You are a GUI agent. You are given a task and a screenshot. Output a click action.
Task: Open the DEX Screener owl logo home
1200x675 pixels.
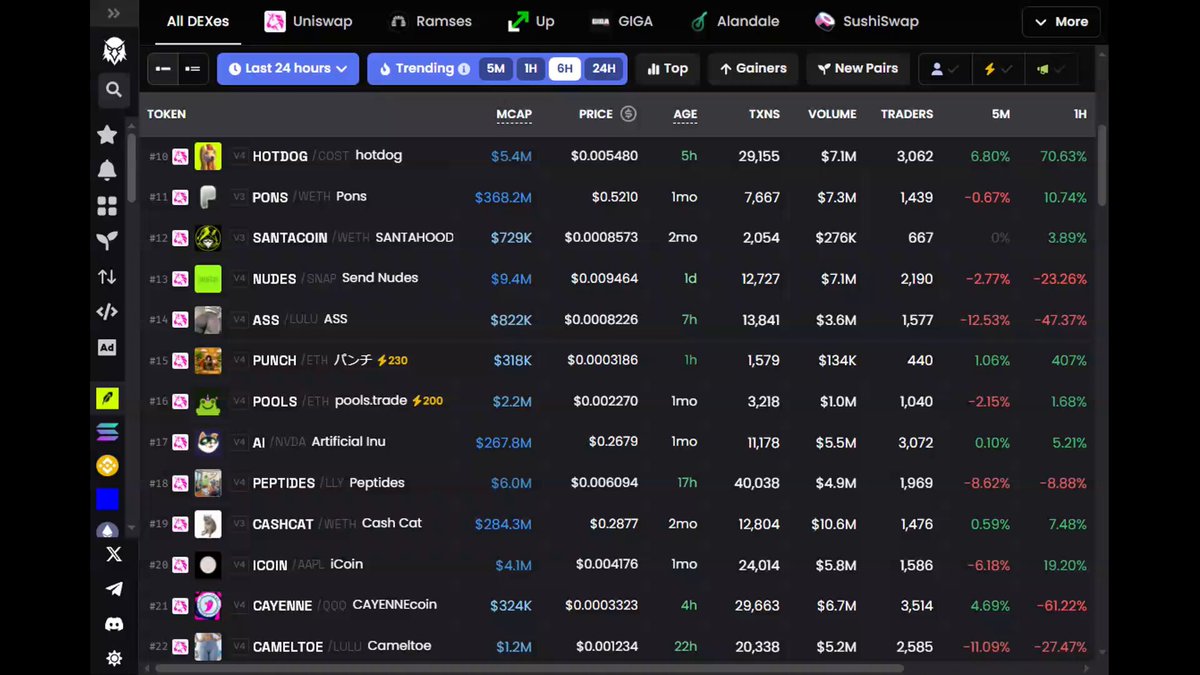tap(114, 51)
